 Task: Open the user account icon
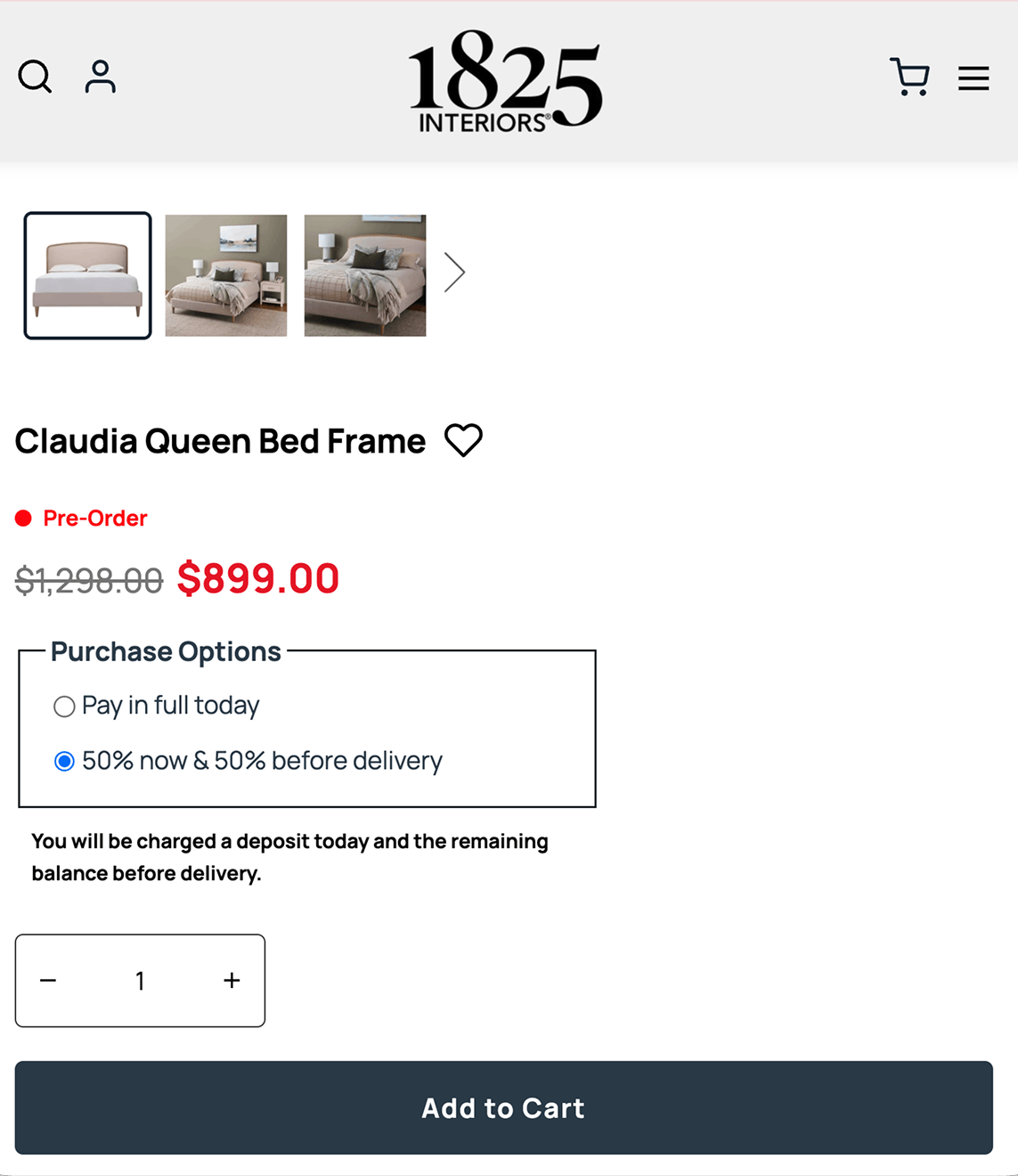coord(101,77)
